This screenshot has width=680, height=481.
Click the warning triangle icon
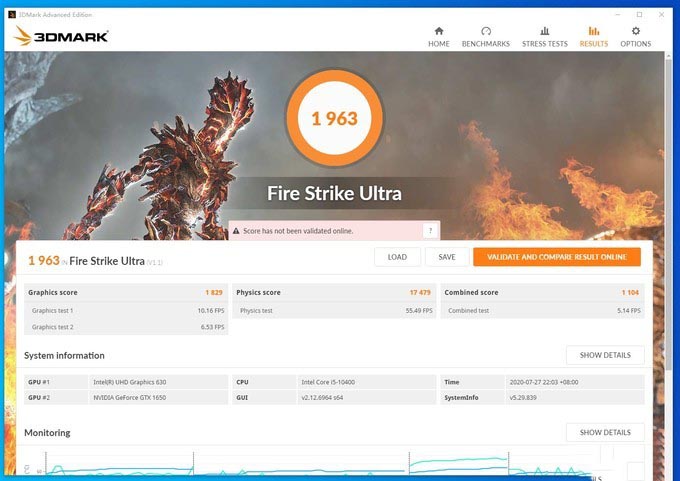click(236, 231)
